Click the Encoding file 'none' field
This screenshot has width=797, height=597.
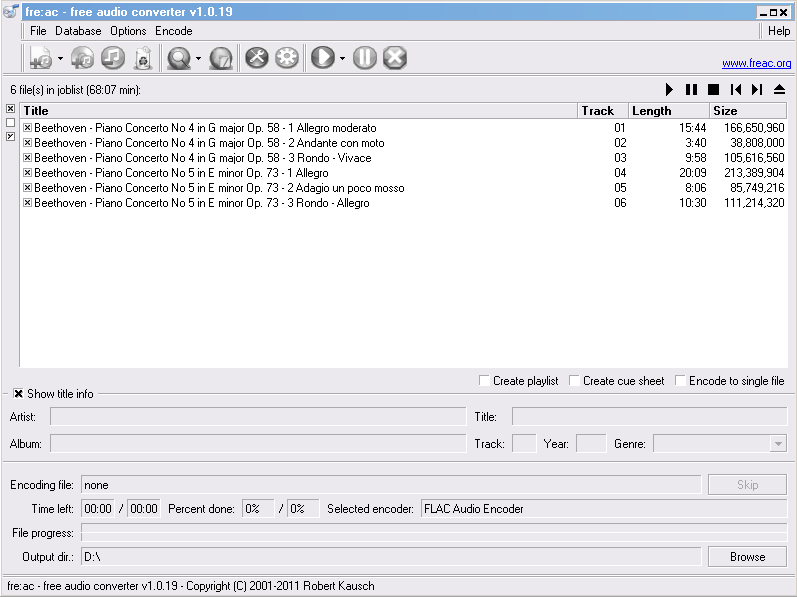391,485
